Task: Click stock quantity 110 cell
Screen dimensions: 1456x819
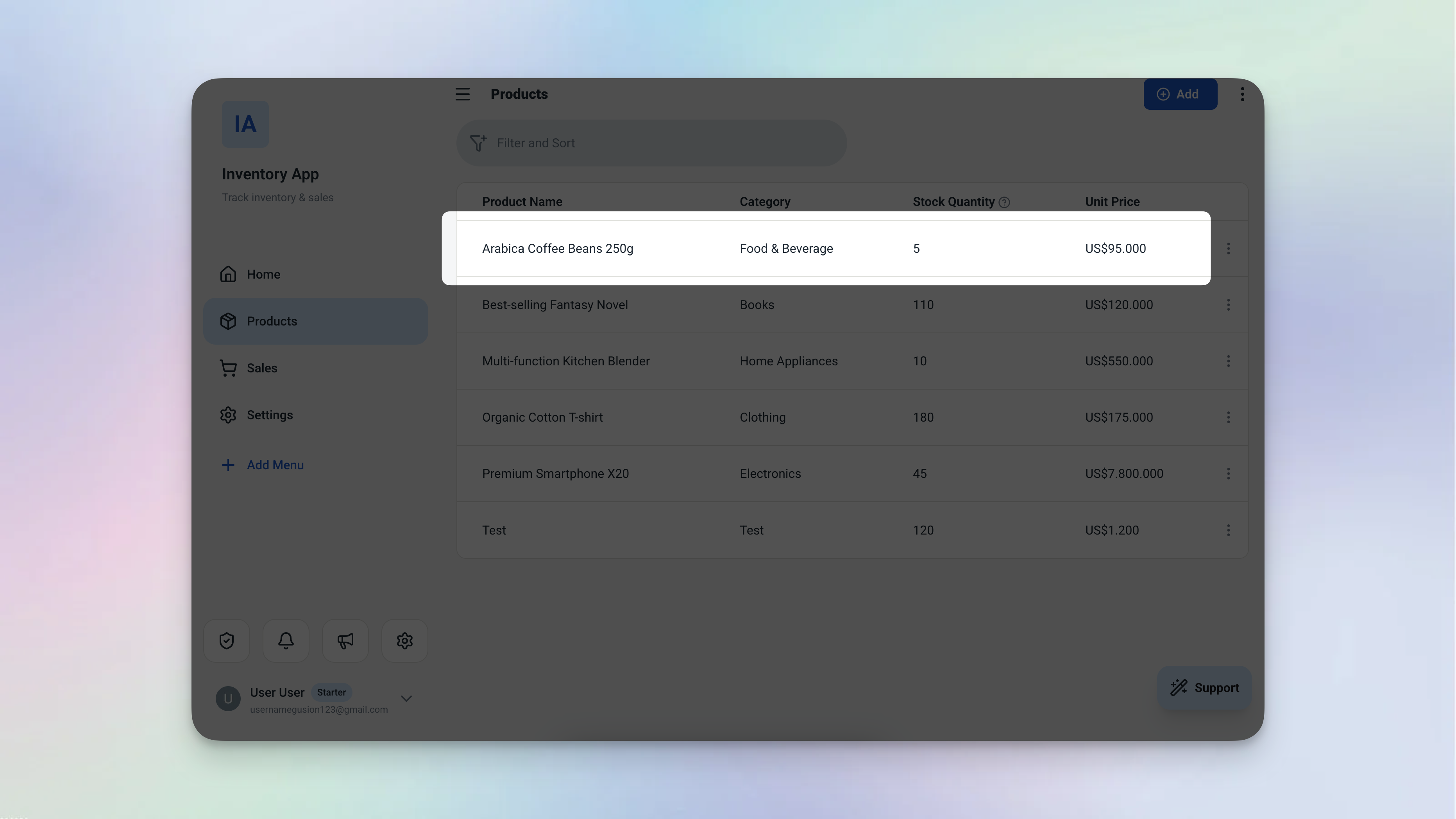Action: click(923, 305)
